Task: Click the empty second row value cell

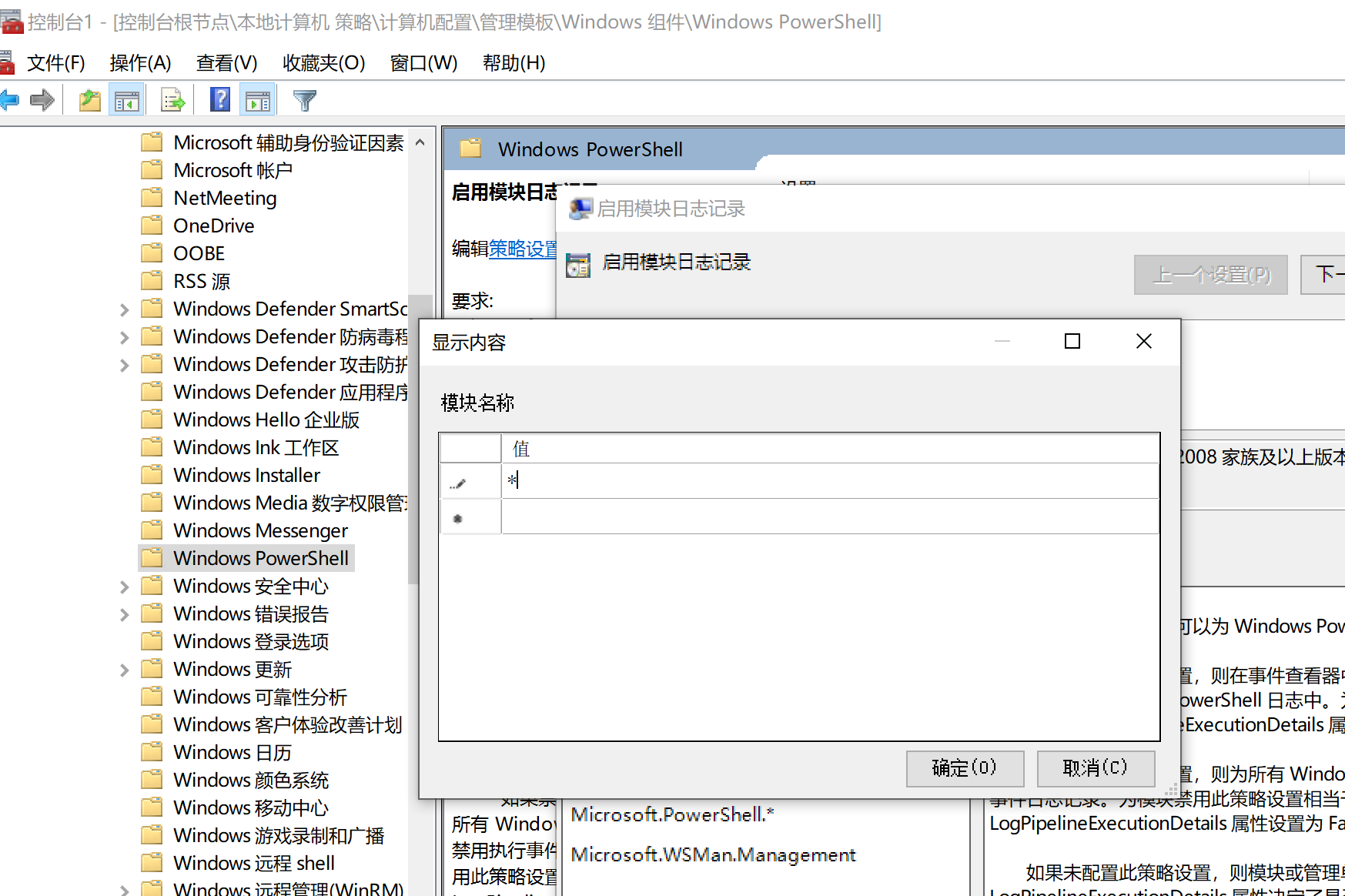Action: (830, 516)
